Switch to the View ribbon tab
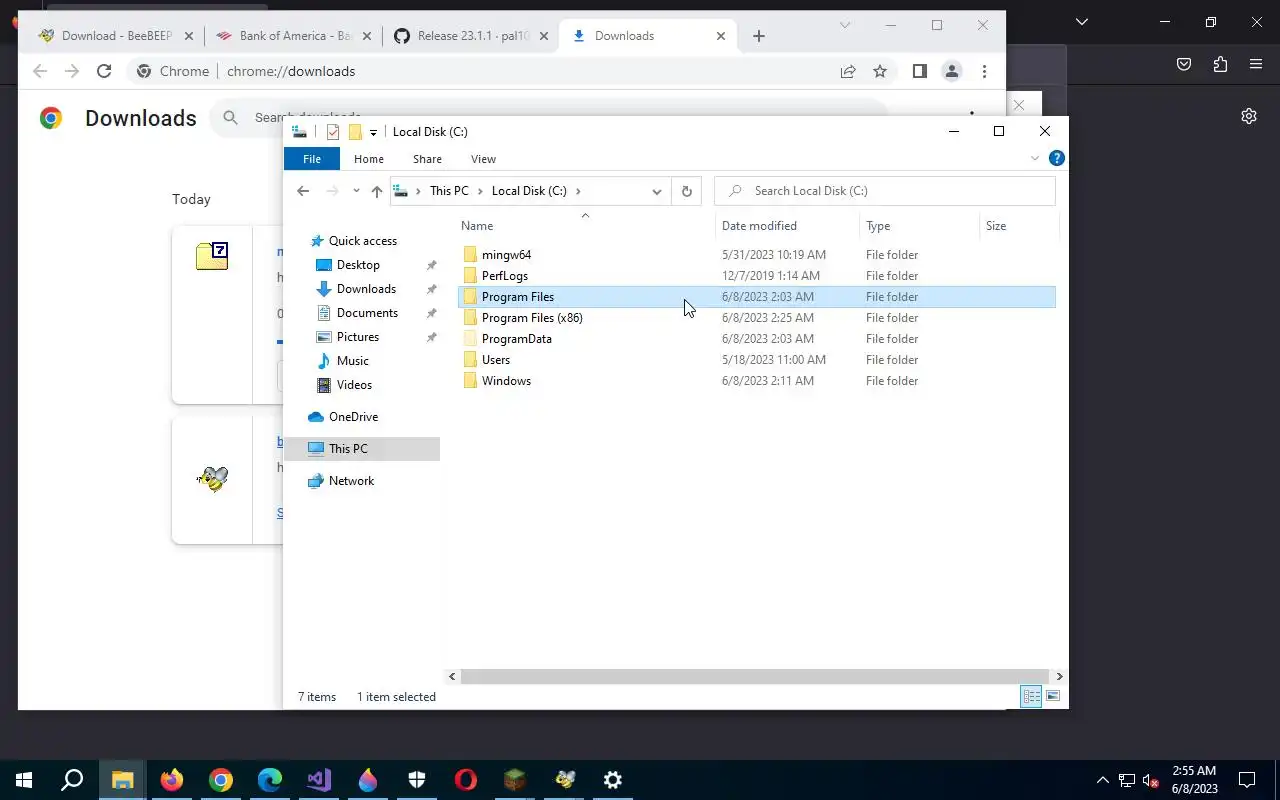 pos(483,159)
